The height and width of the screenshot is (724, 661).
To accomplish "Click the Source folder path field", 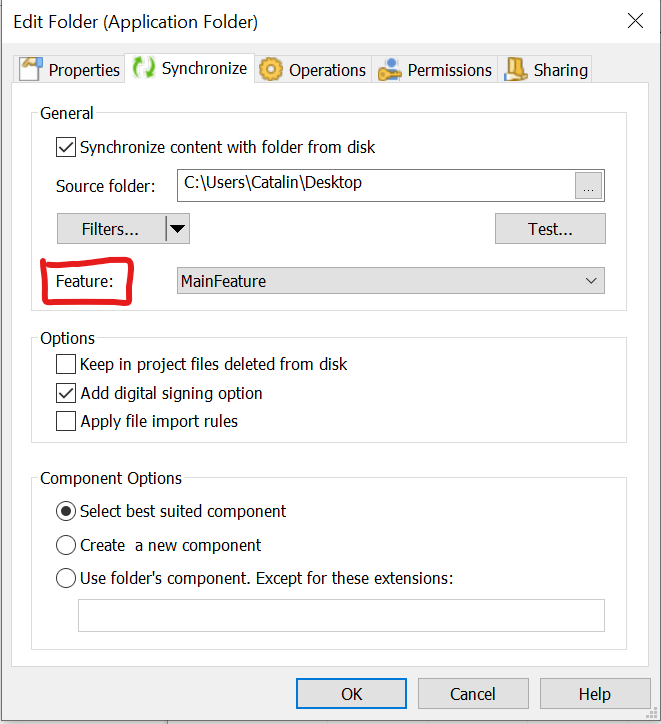I will point(375,184).
